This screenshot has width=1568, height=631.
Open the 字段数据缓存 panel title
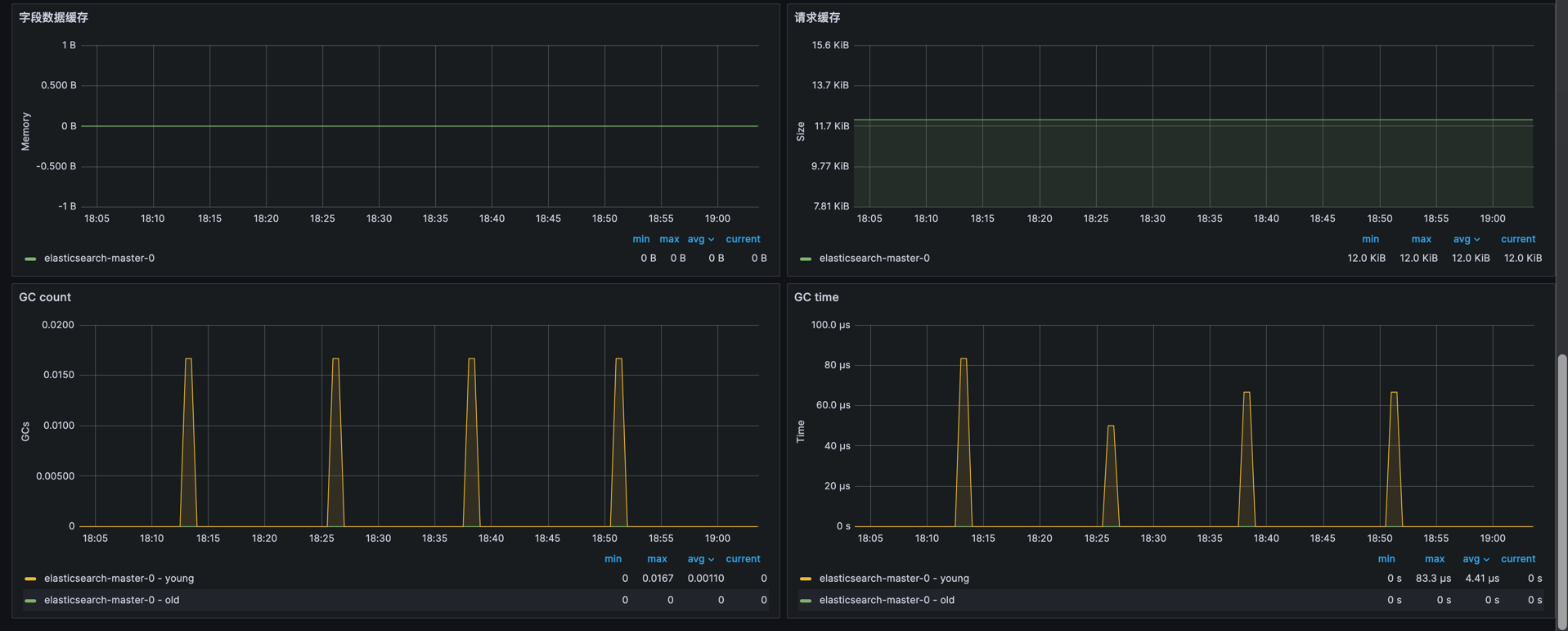click(54, 17)
